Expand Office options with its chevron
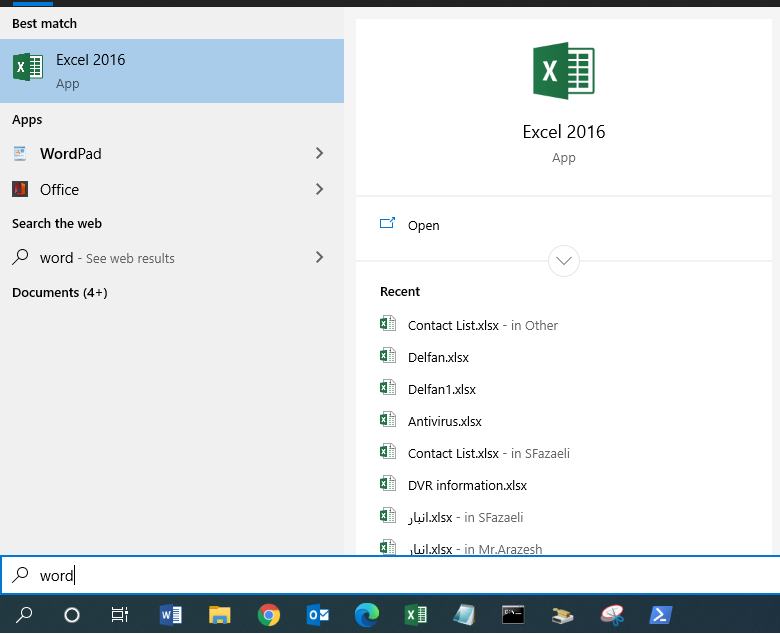Image resolution: width=780 pixels, height=634 pixels. (319, 189)
